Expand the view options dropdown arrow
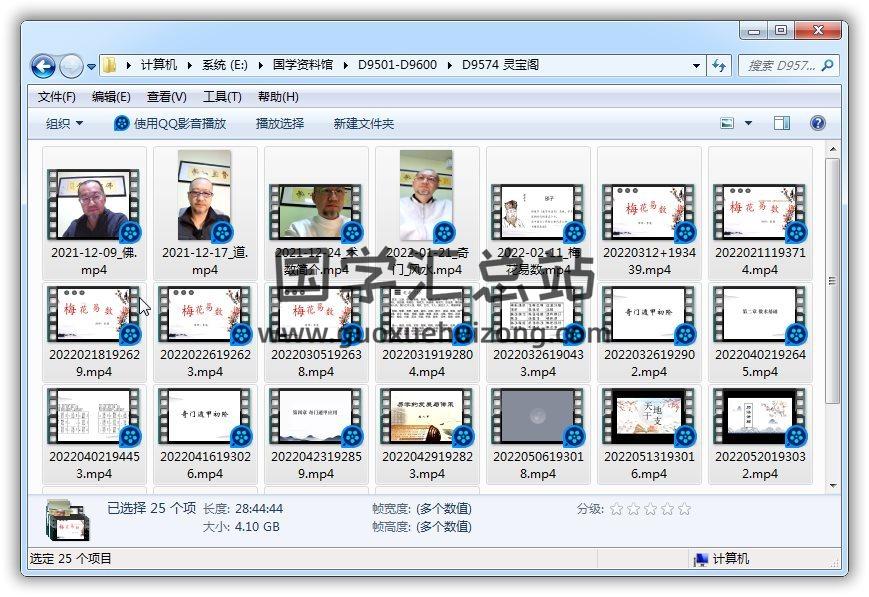 [x=749, y=123]
